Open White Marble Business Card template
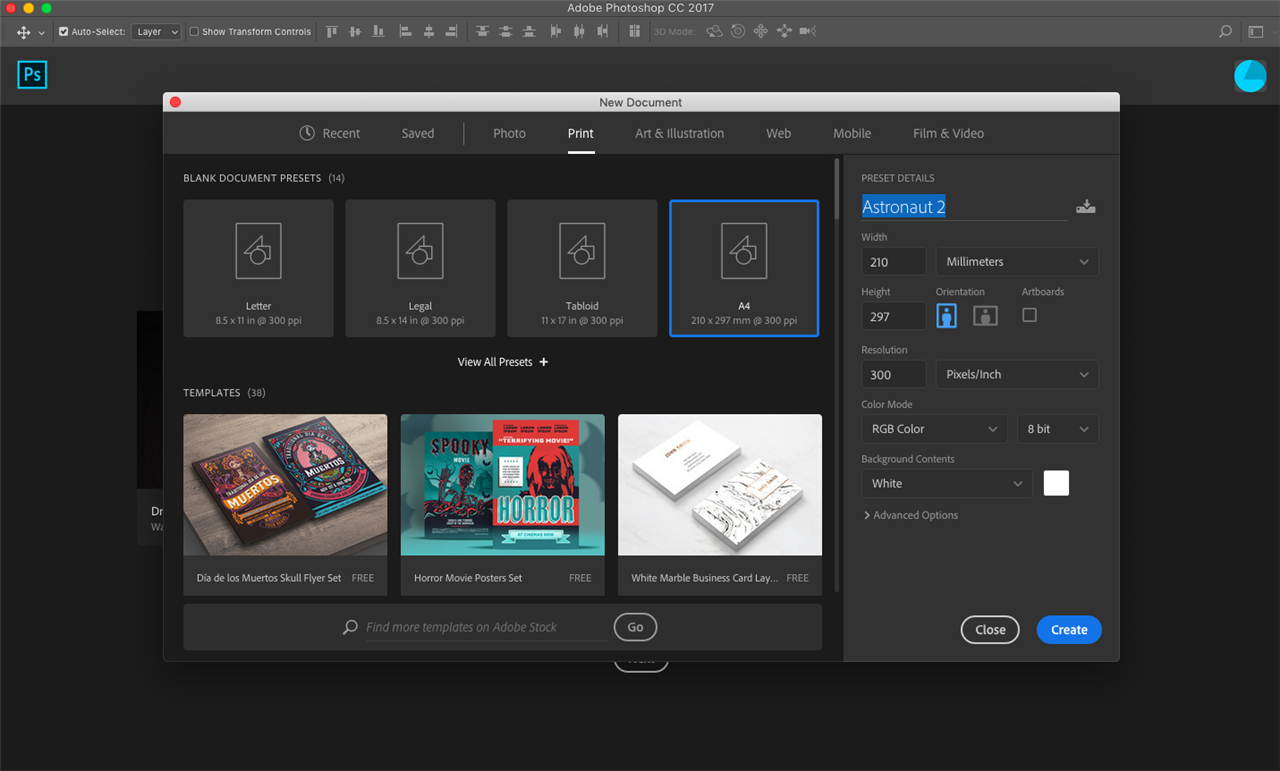Image resolution: width=1280 pixels, height=771 pixels. (x=720, y=505)
